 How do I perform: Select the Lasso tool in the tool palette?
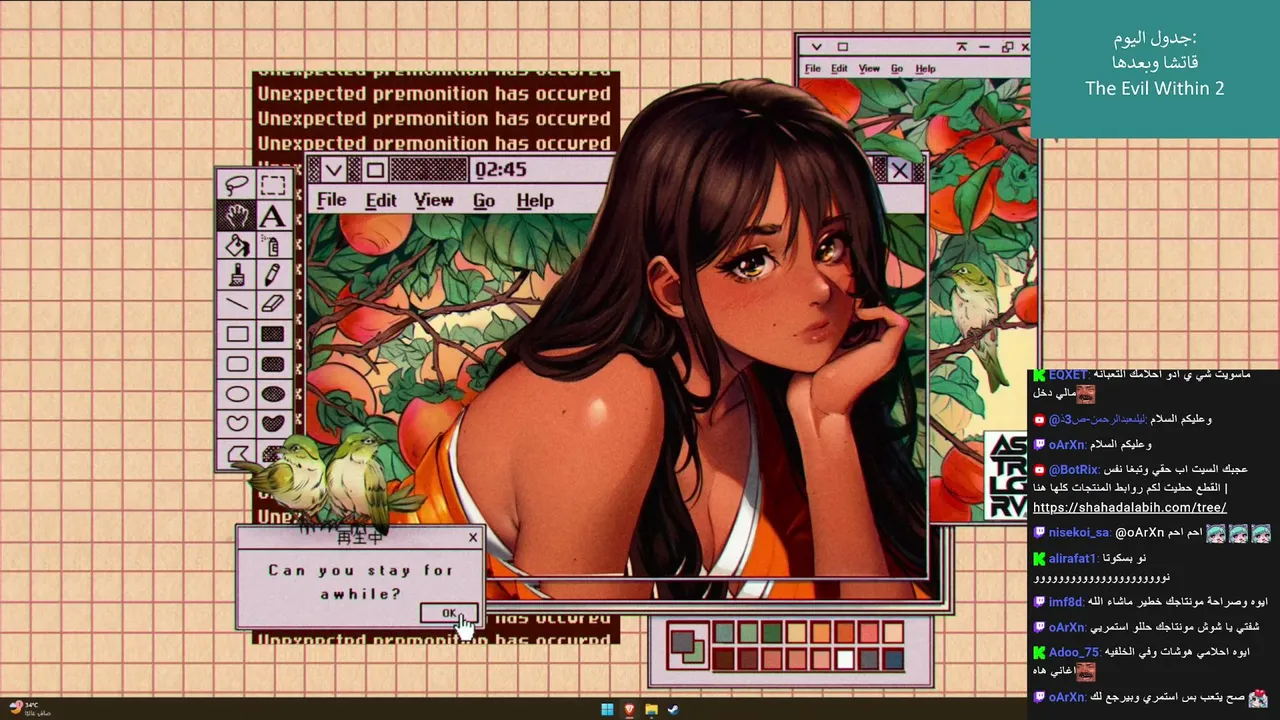[x=237, y=185]
